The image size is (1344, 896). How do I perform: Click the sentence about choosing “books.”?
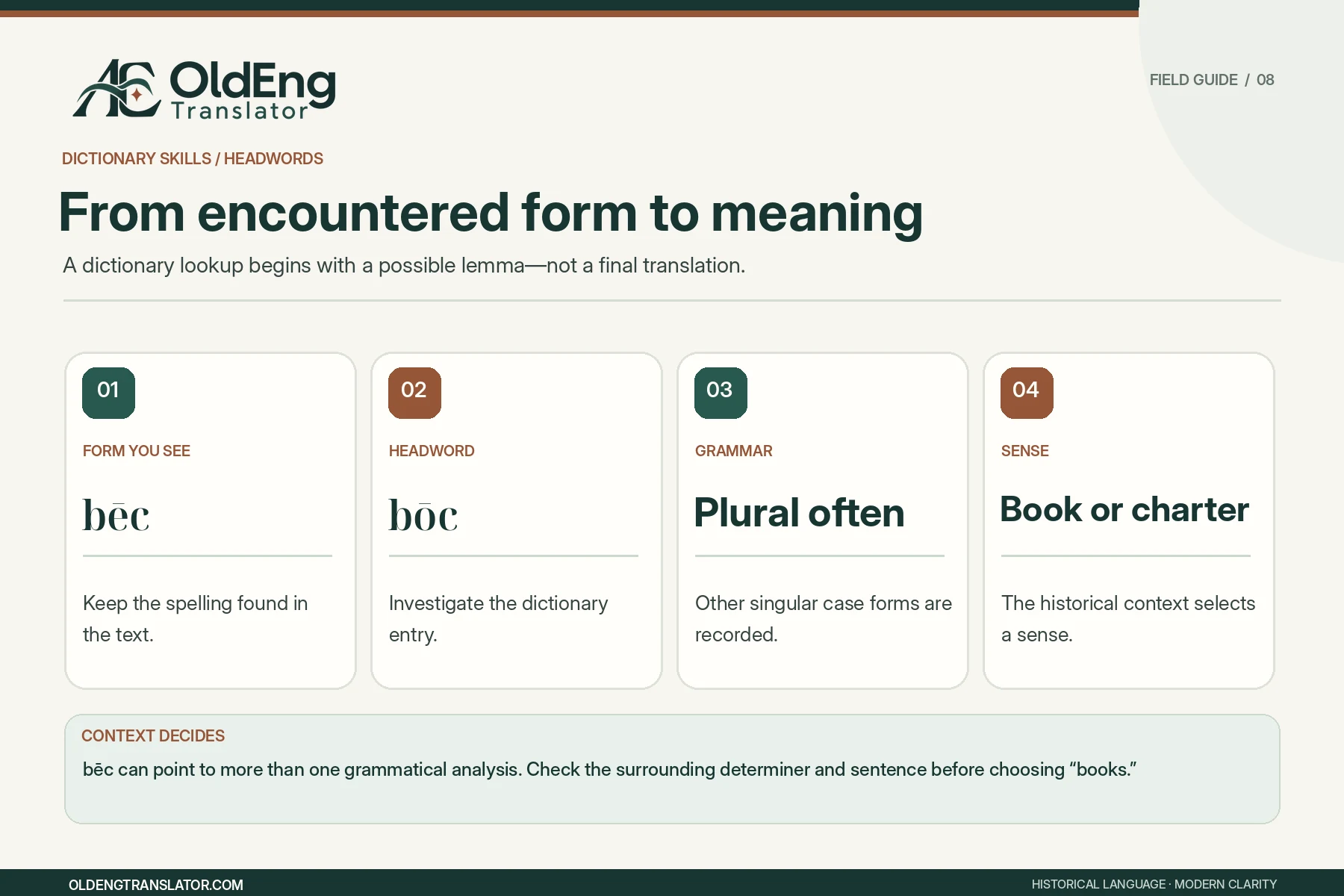point(609,770)
